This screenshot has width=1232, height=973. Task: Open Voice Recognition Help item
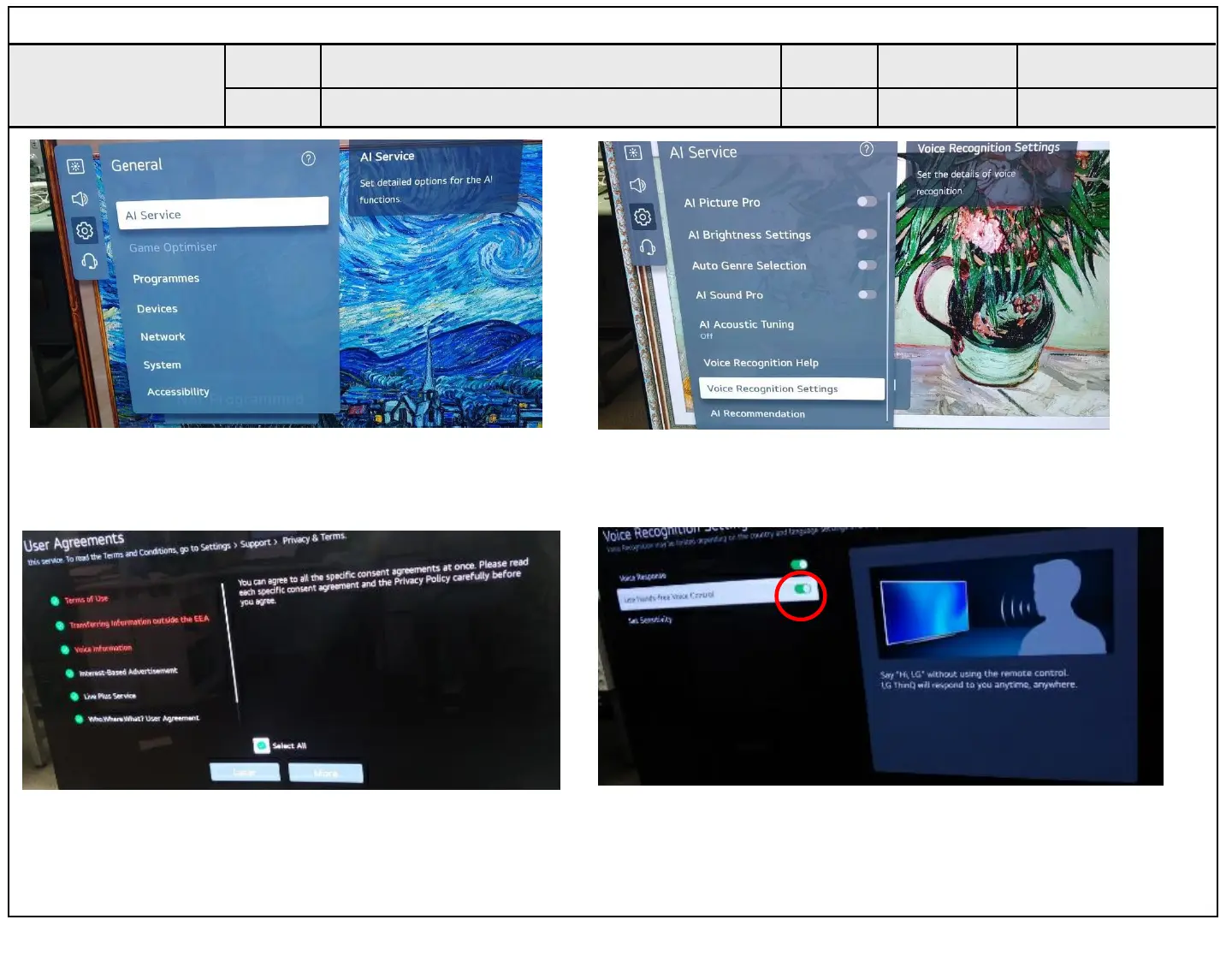click(x=761, y=363)
